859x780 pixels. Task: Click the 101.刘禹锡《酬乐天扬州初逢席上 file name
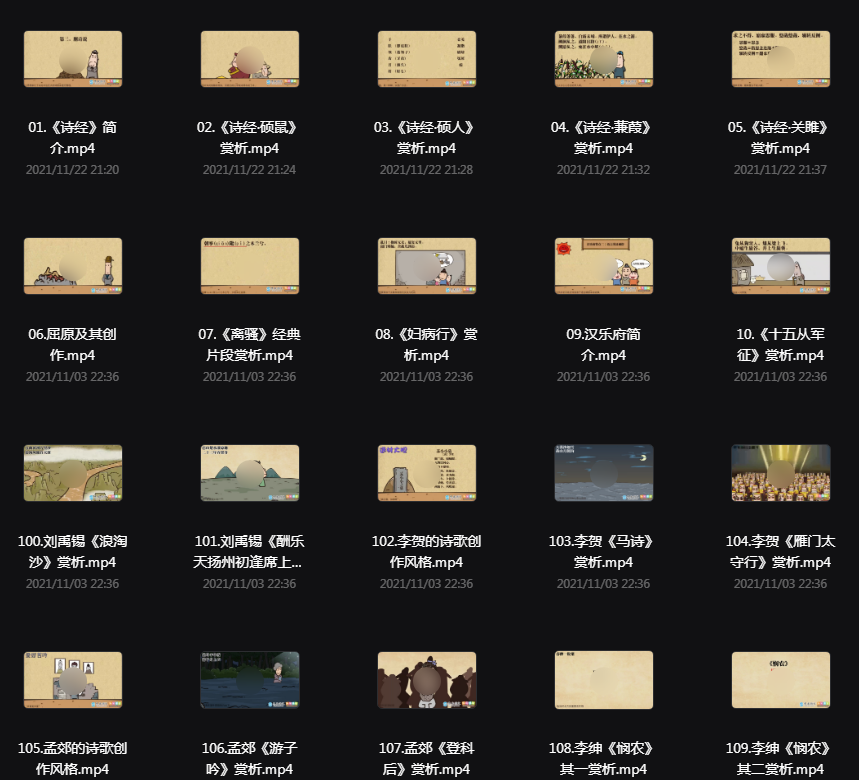(249, 552)
